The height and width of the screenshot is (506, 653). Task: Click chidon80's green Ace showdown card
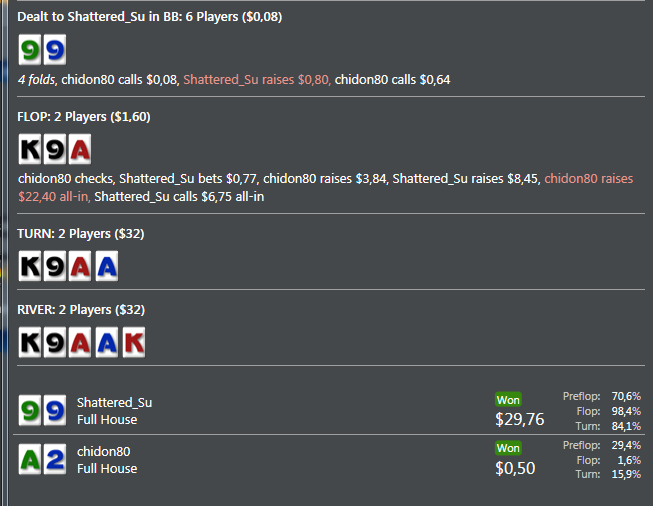[x=30, y=460]
